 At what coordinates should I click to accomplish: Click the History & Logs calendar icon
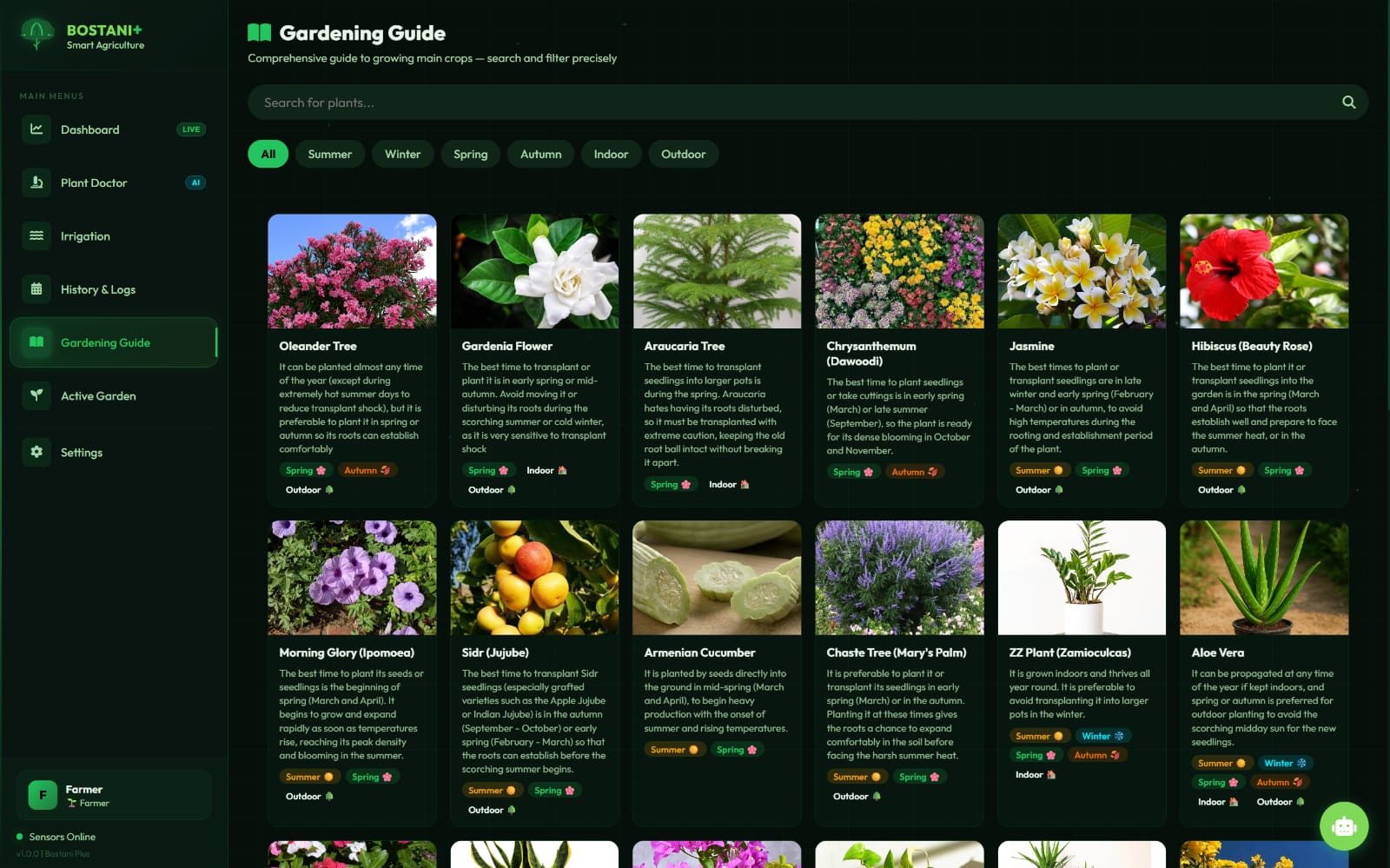(36, 289)
